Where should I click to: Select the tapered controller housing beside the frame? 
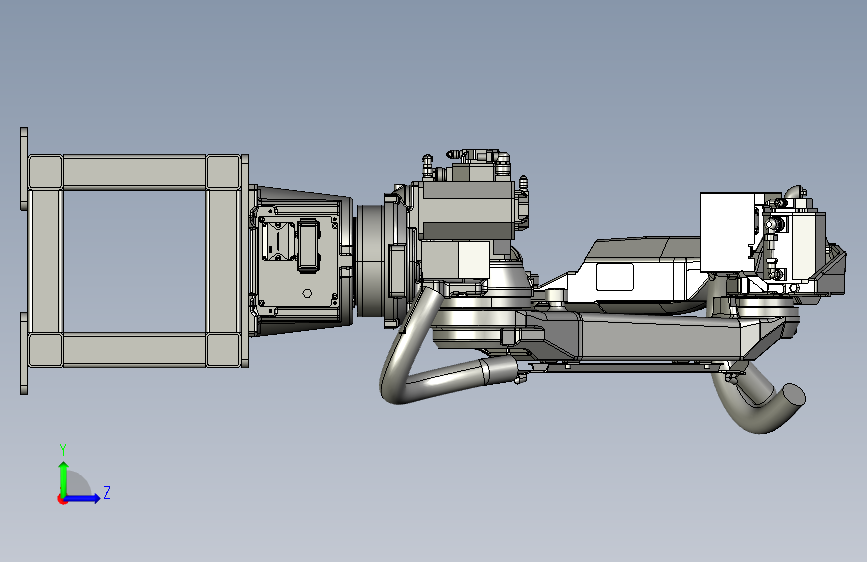(301, 260)
